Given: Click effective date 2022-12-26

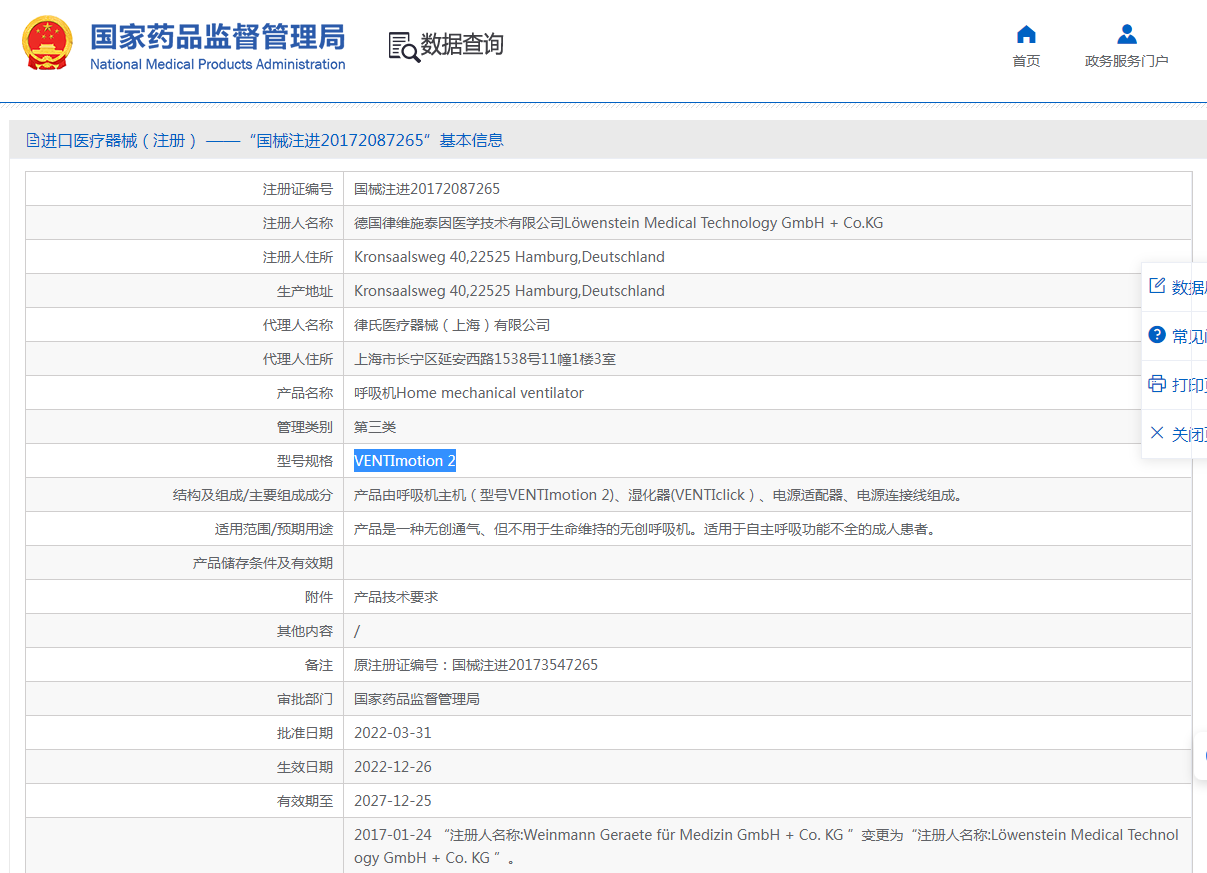Looking at the screenshot, I should [x=393, y=767].
